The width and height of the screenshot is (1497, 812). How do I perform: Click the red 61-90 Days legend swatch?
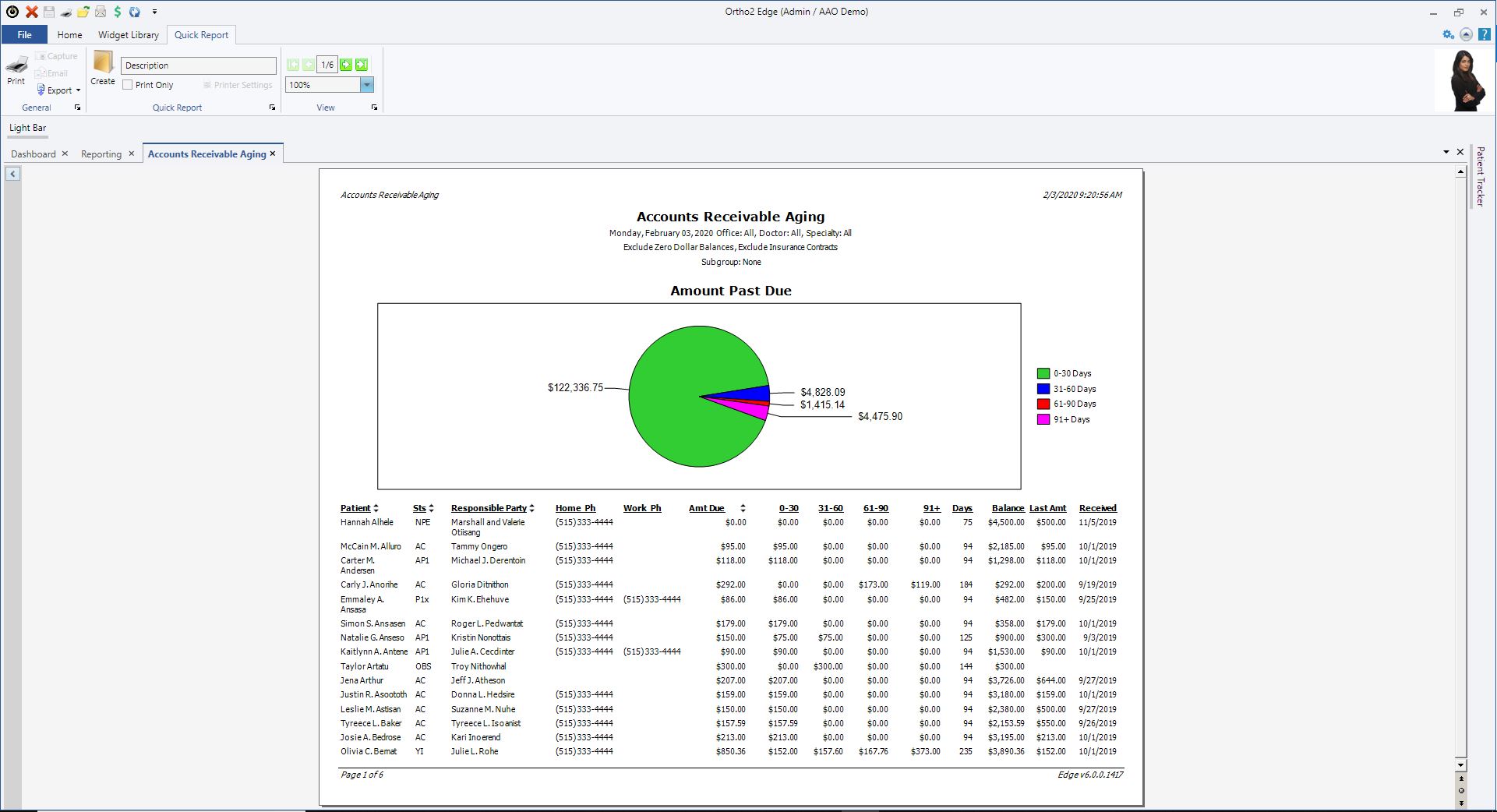[1043, 404]
